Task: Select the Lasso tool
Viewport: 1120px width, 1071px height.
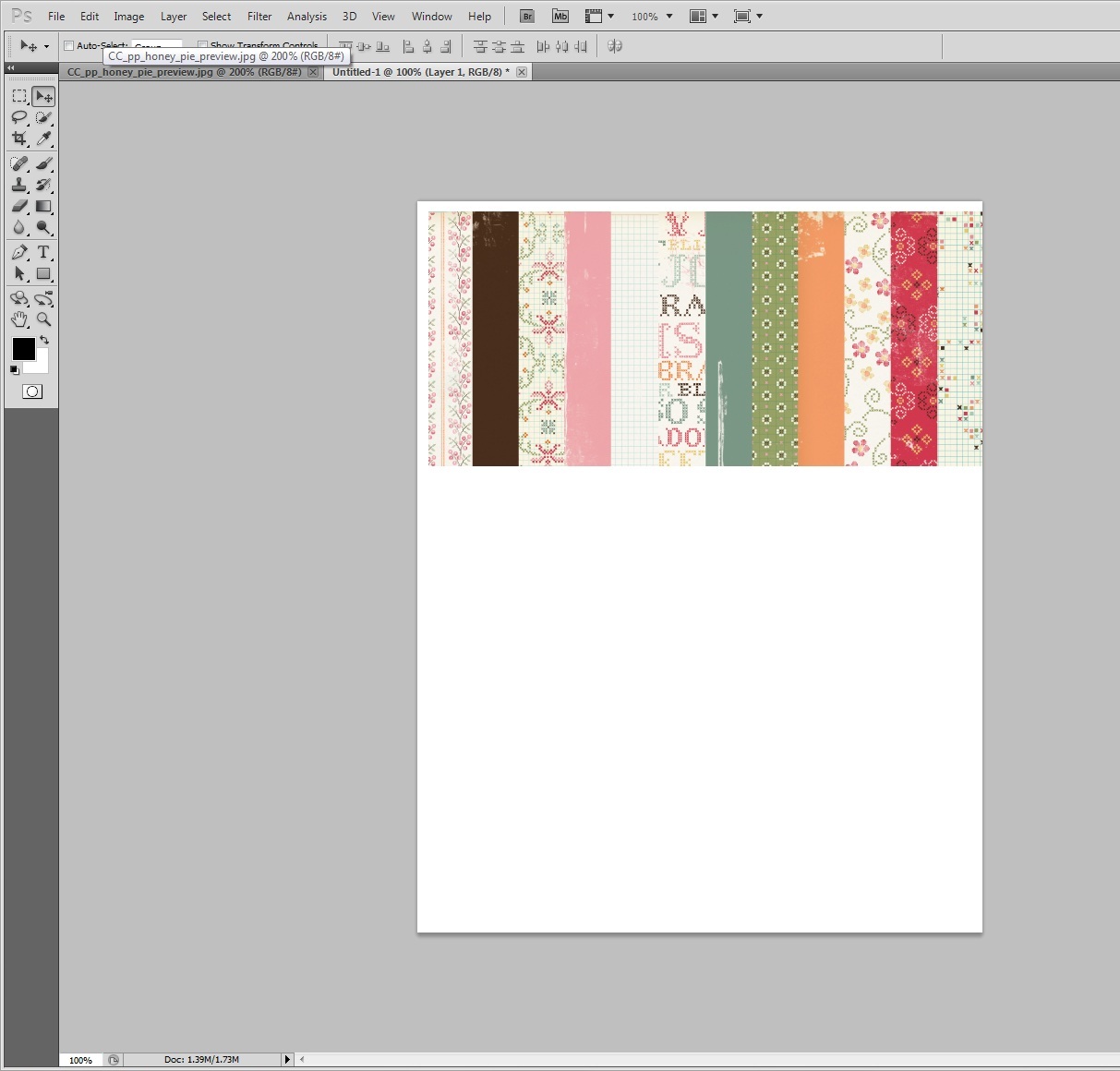Action: [x=19, y=117]
